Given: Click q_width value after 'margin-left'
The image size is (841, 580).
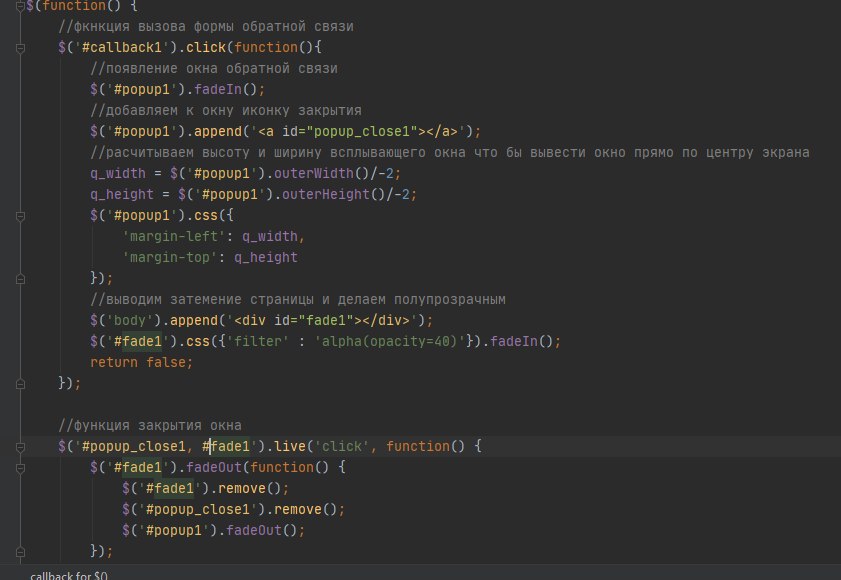Looking at the screenshot, I should (270, 236).
